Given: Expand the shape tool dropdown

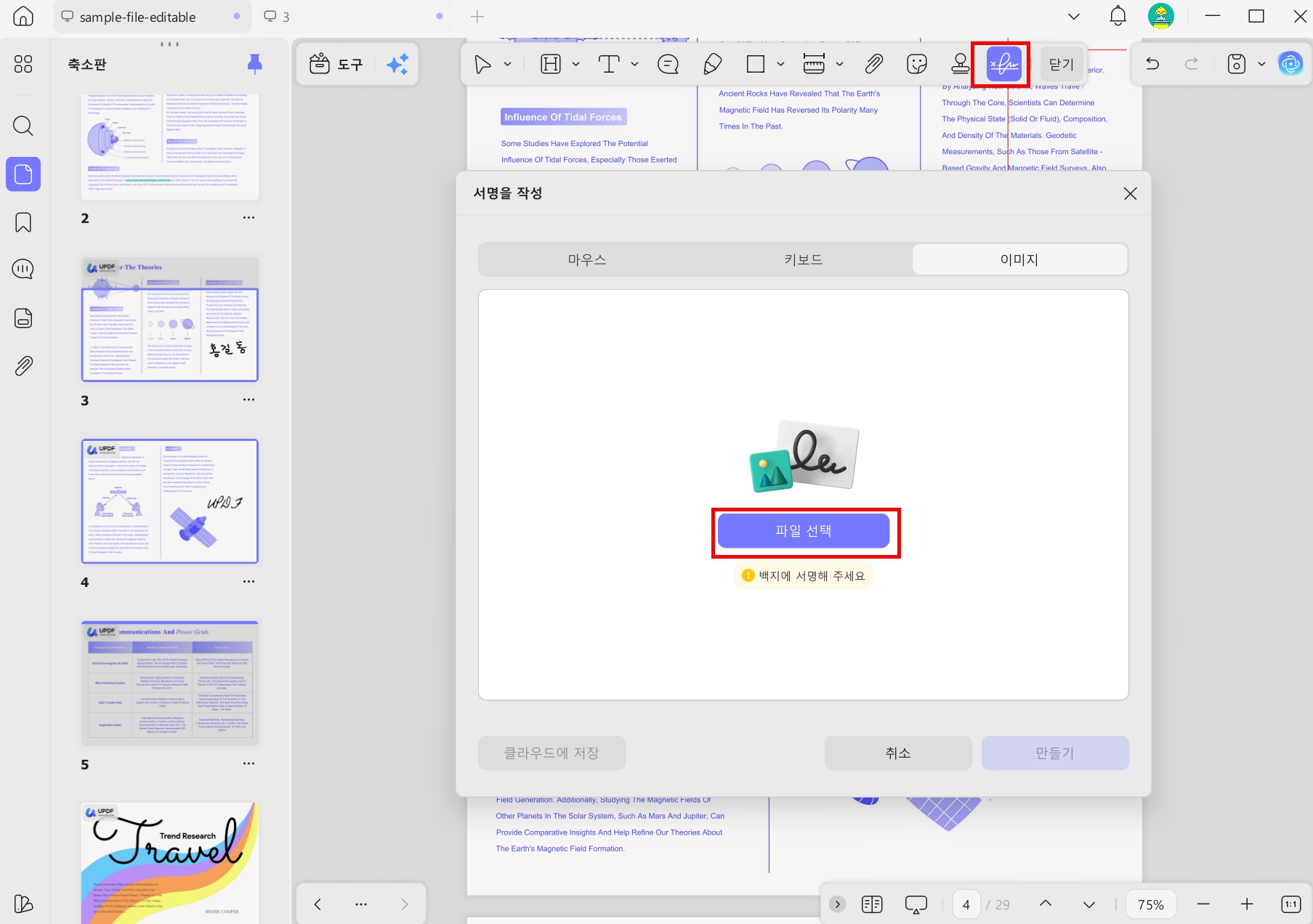Looking at the screenshot, I should 780,64.
